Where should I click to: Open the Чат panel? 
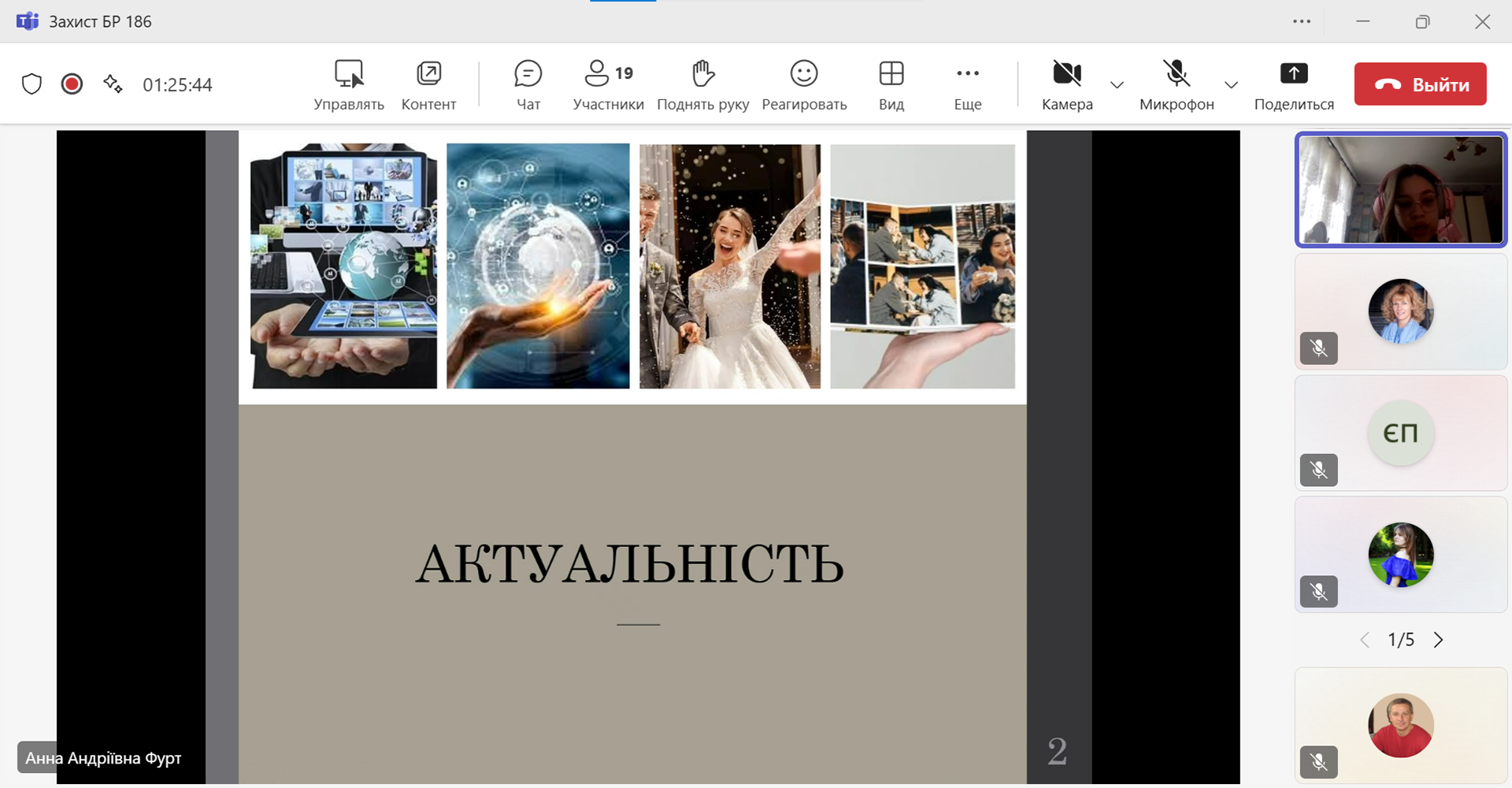click(x=528, y=84)
